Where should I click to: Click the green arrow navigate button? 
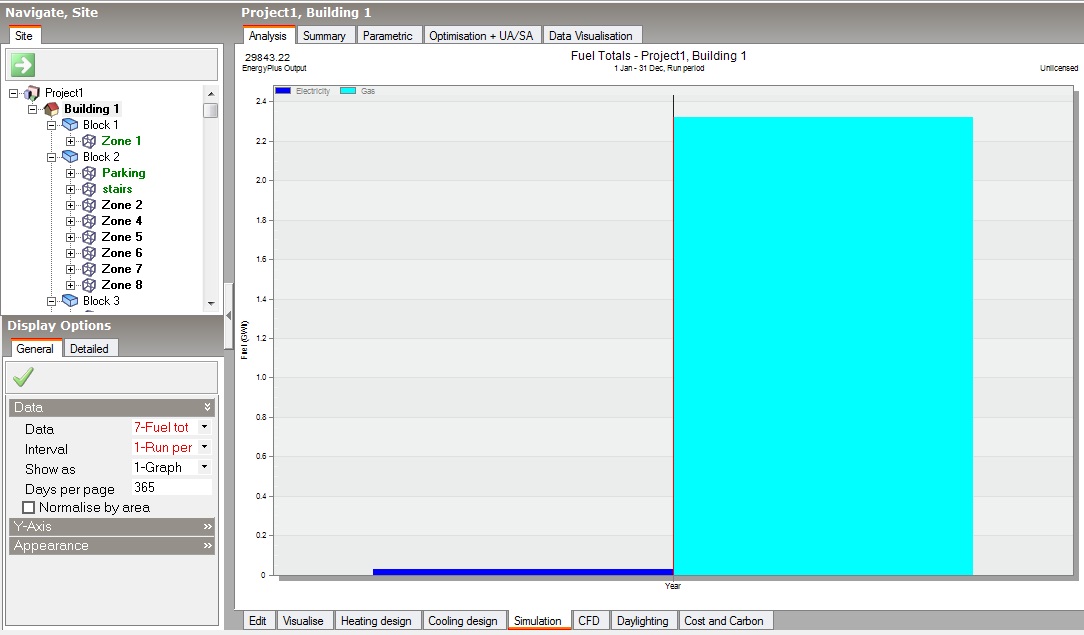coord(23,65)
